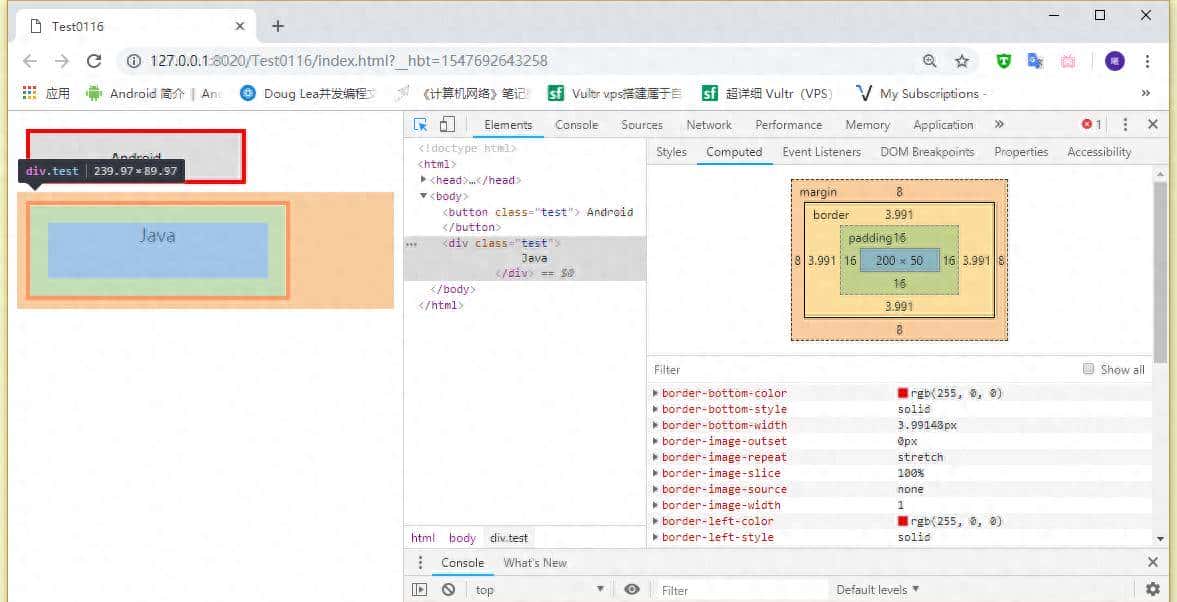
Task: Switch to the Styles tab
Action: click(671, 152)
